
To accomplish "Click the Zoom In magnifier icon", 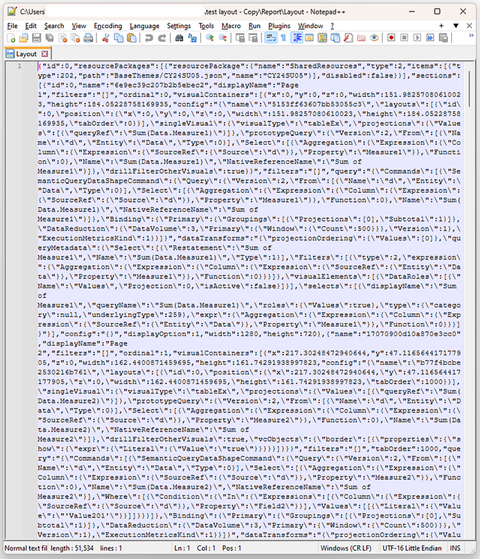I will pos(210,38).
